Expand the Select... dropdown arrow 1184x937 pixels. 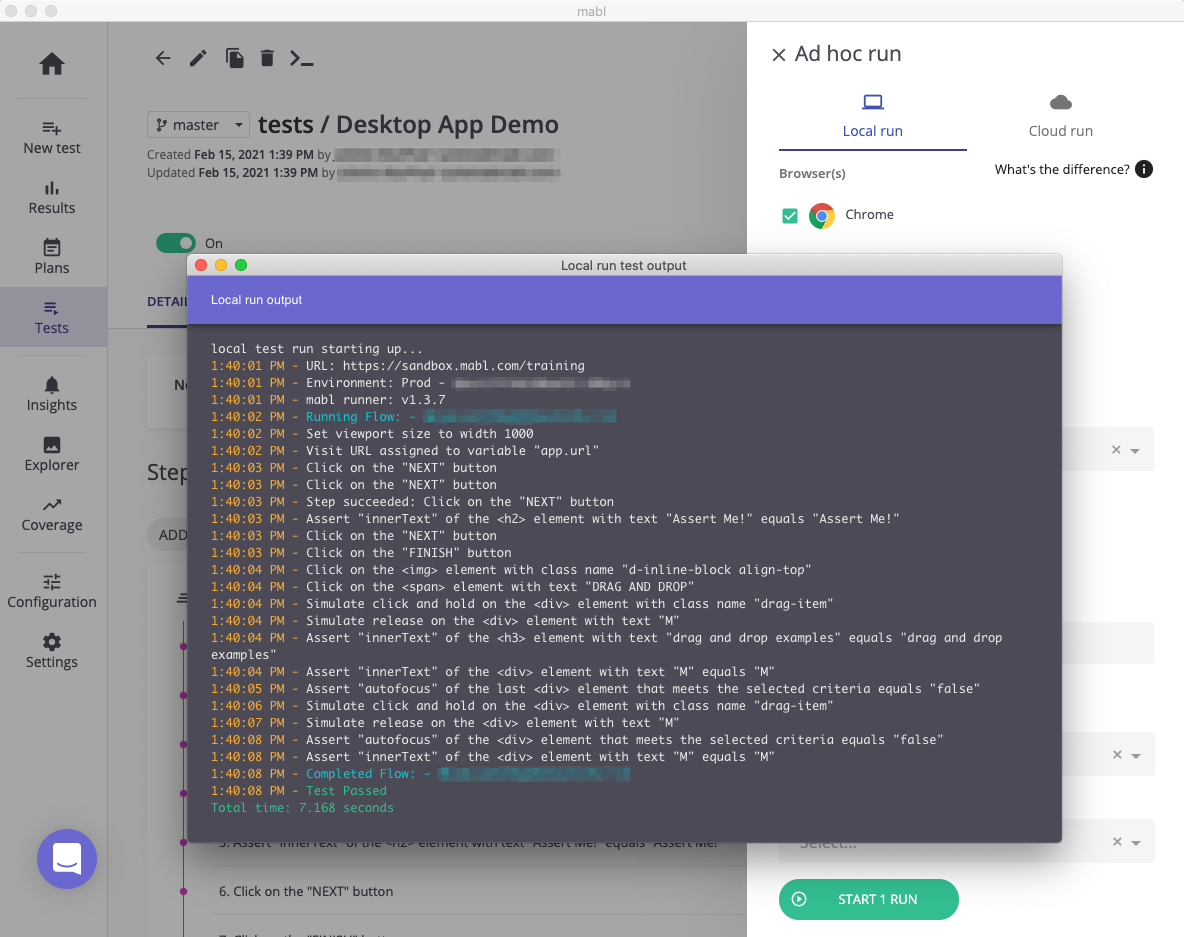(1136, 843)
